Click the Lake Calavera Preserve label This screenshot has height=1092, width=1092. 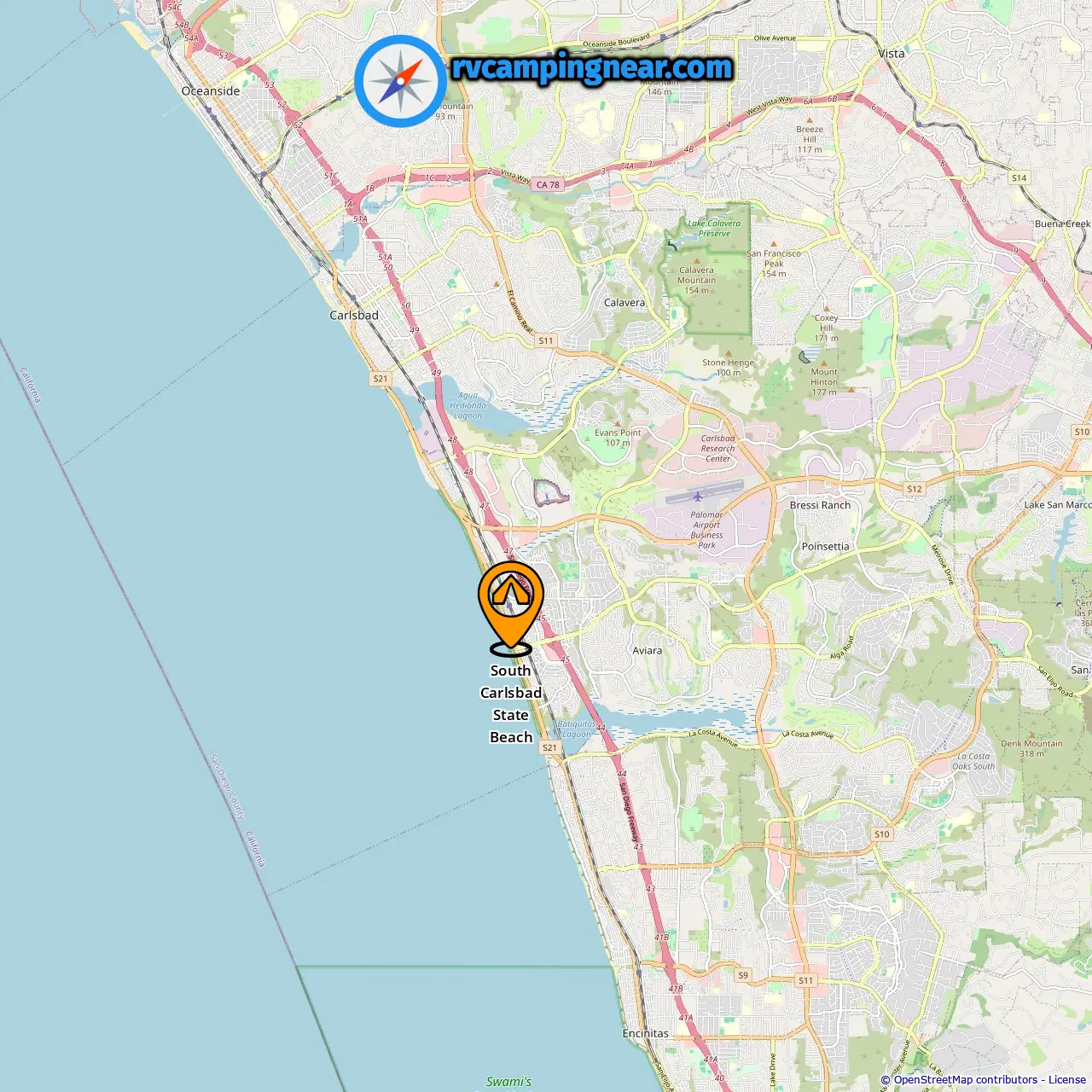714,229
